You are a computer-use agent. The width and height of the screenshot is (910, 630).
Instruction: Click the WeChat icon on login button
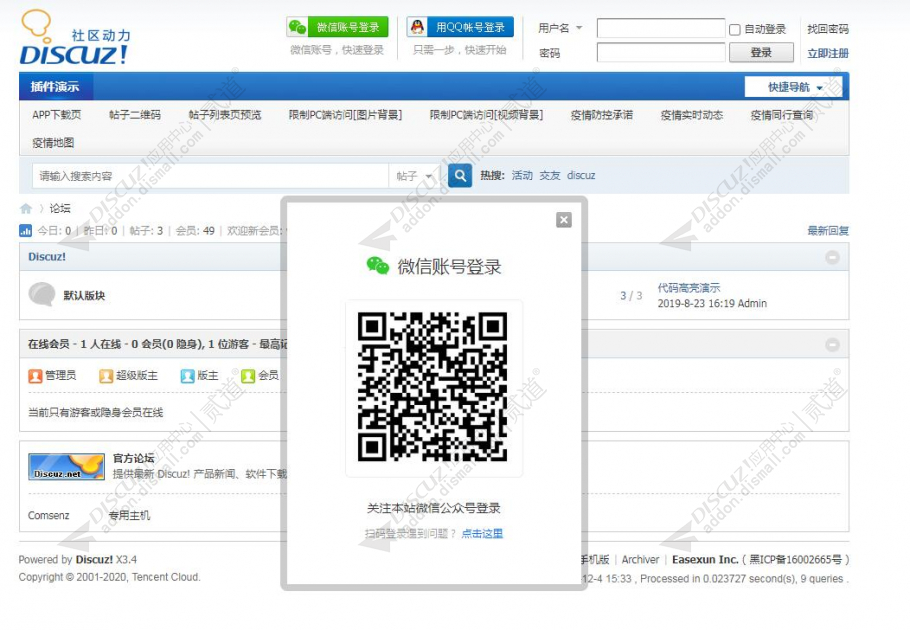297,27
